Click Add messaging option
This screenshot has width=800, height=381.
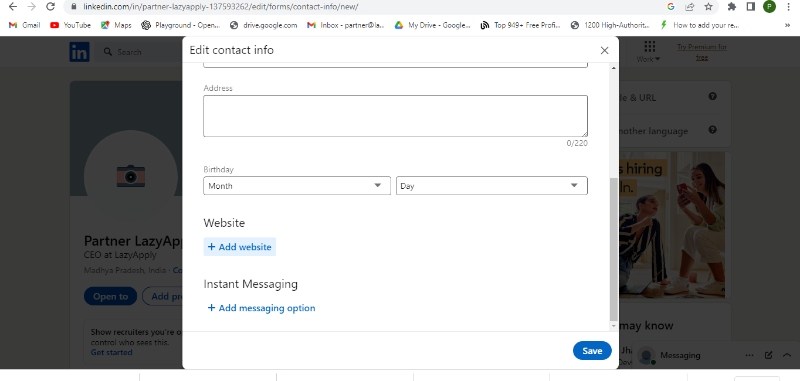261,308
